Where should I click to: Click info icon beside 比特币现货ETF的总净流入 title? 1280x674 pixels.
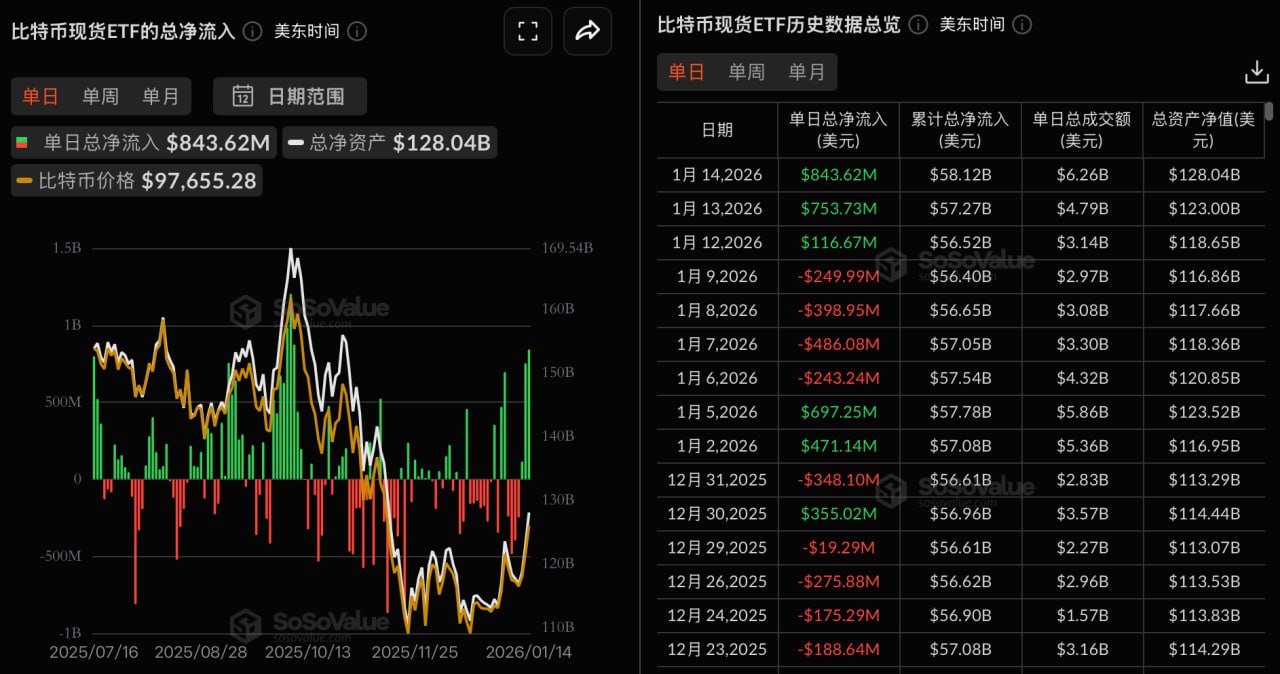click(x=253, y=31)
